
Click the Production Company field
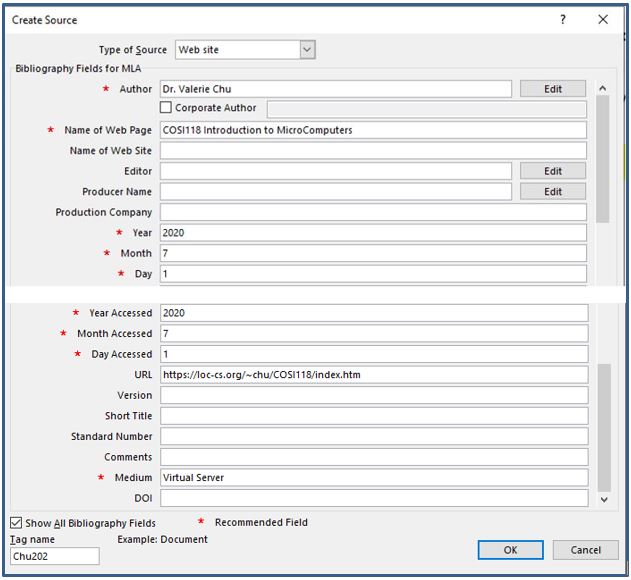(372, 212)
